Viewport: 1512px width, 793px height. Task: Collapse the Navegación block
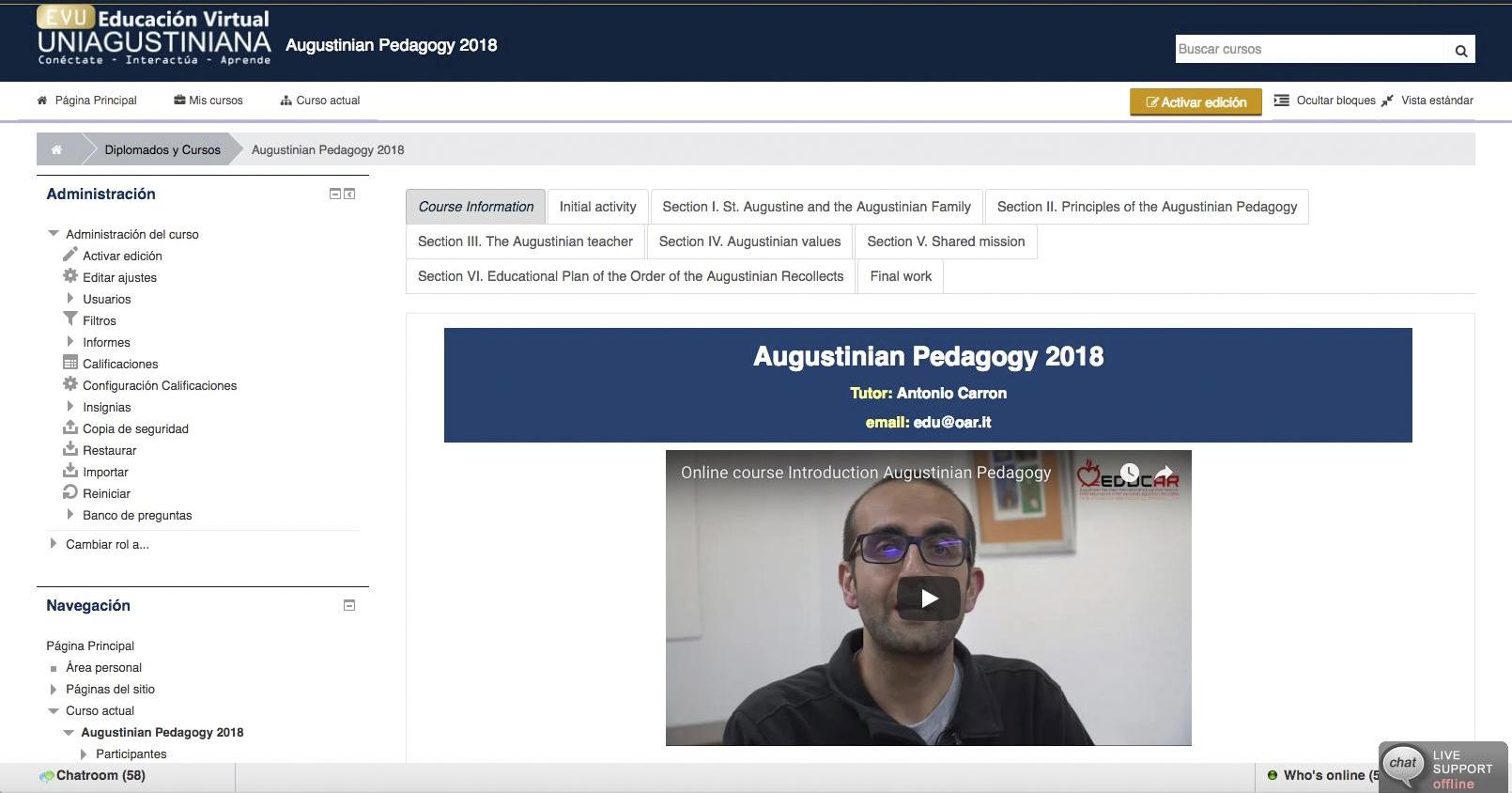pos(349,605)
